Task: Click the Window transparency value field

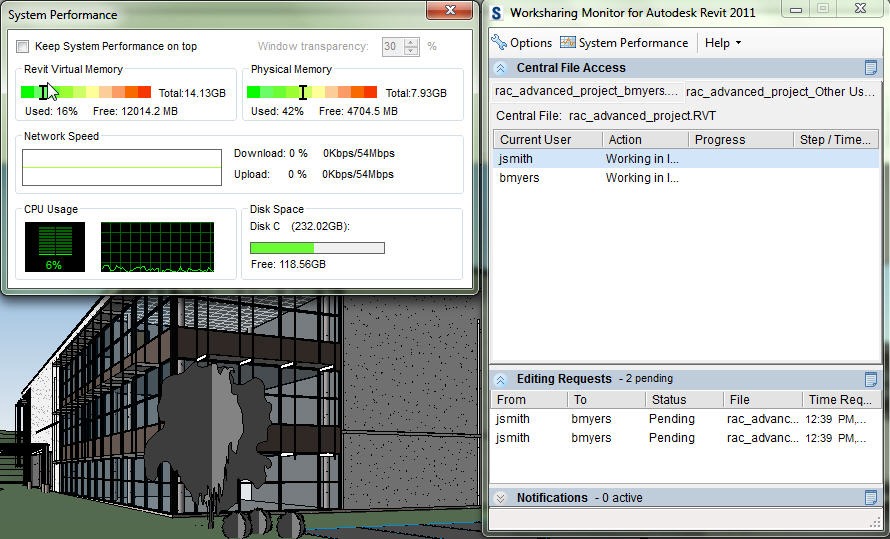Action: click(393, 47)
